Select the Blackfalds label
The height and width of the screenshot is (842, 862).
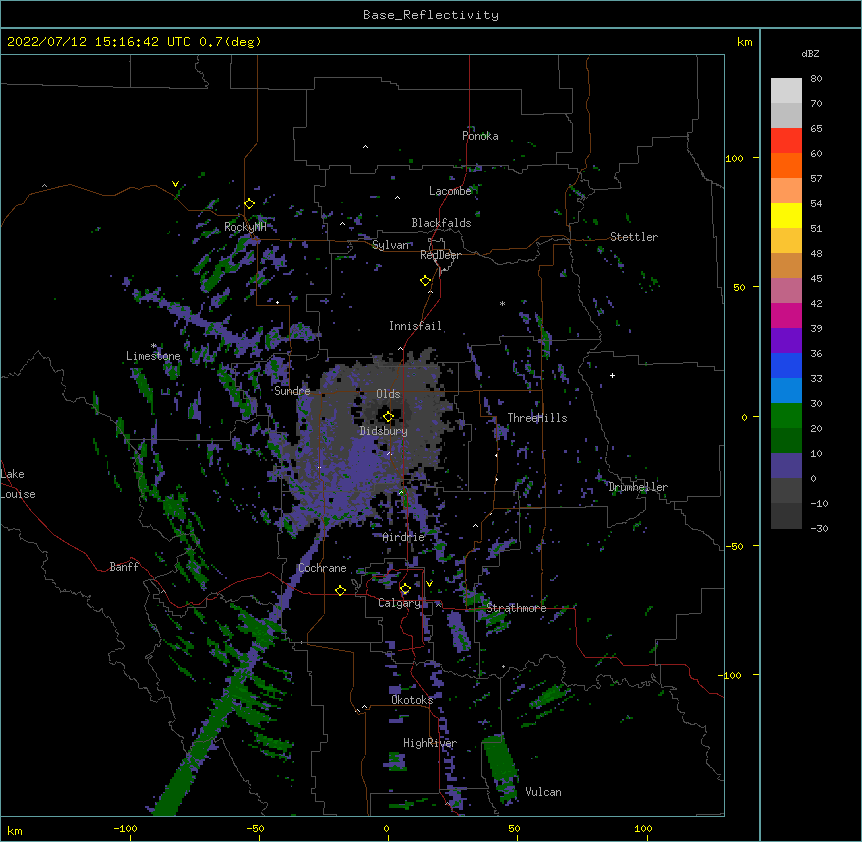[x=441, y=223]
